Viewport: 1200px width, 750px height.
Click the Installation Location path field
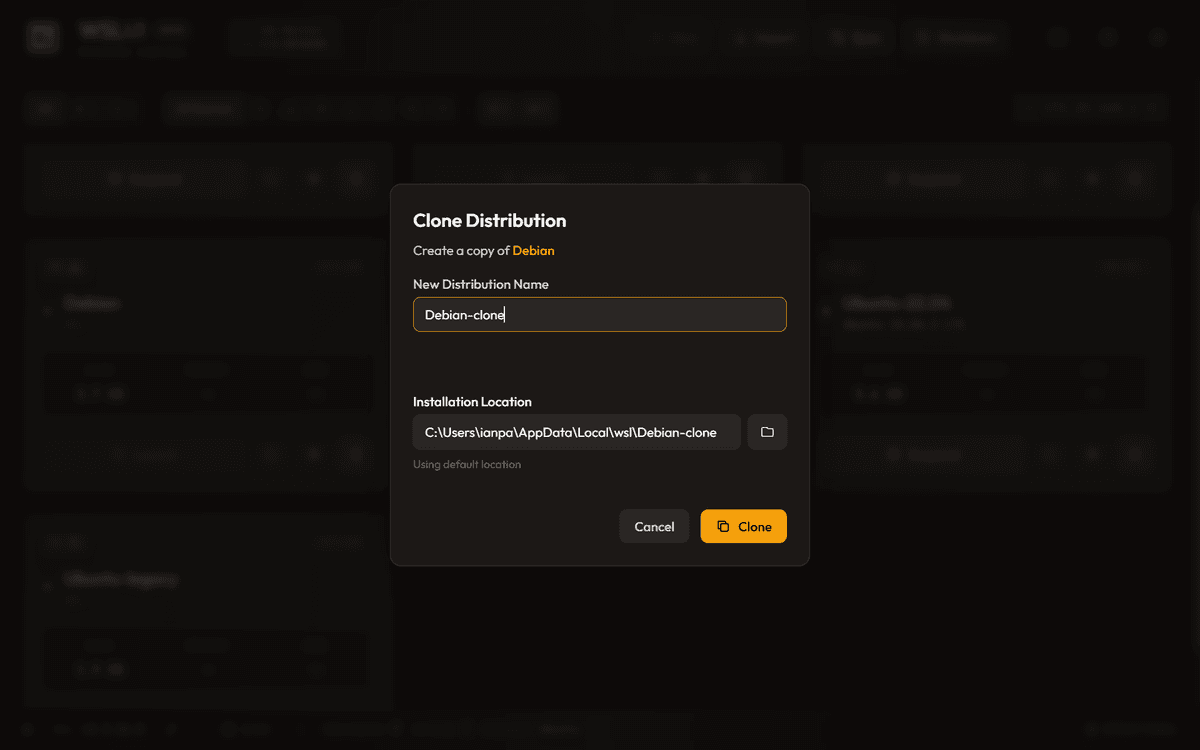click(576, 432)
